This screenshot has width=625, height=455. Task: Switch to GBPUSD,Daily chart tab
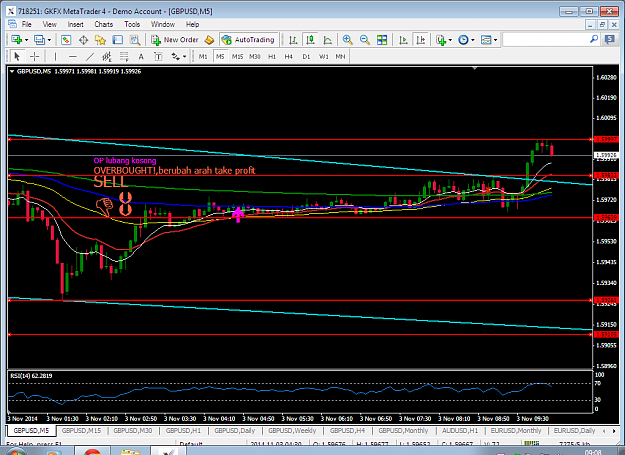235,431
